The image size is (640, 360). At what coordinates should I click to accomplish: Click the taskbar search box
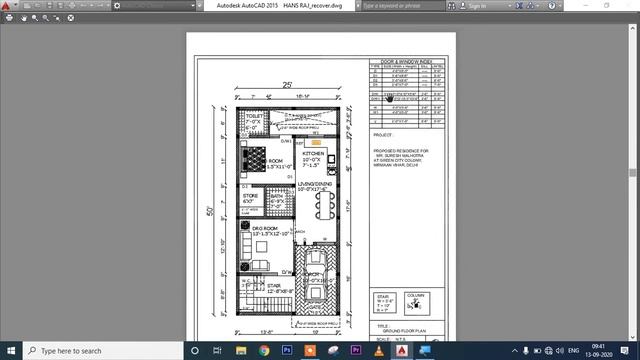(103, 351)
